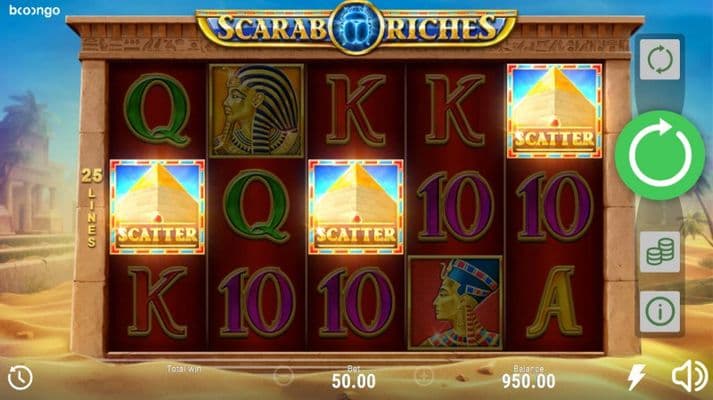Click the 950.00 balance display
The image size is (713, 400).
coord(528,381)
